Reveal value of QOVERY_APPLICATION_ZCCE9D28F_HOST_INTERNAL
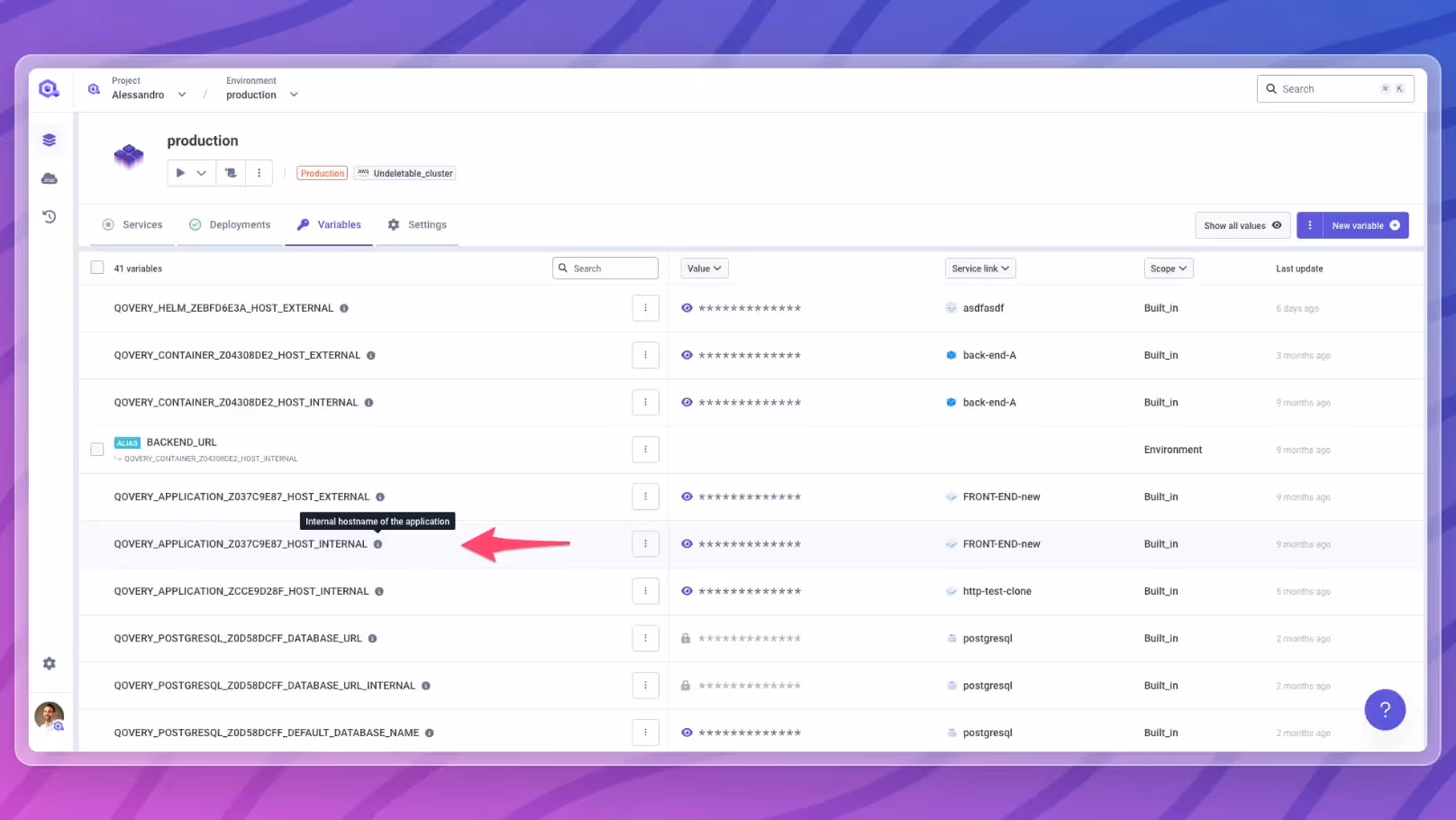Viewport: 1456px width, 820px height. click(687, 591)
